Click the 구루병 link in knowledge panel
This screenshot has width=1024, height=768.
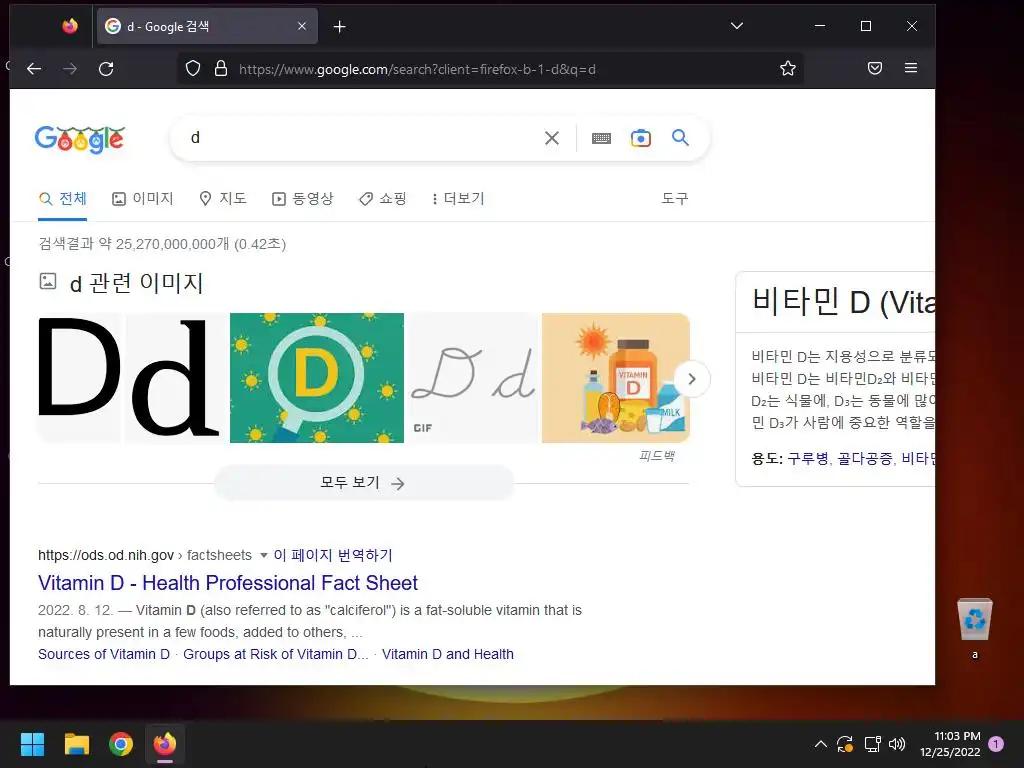click(808, 459)
